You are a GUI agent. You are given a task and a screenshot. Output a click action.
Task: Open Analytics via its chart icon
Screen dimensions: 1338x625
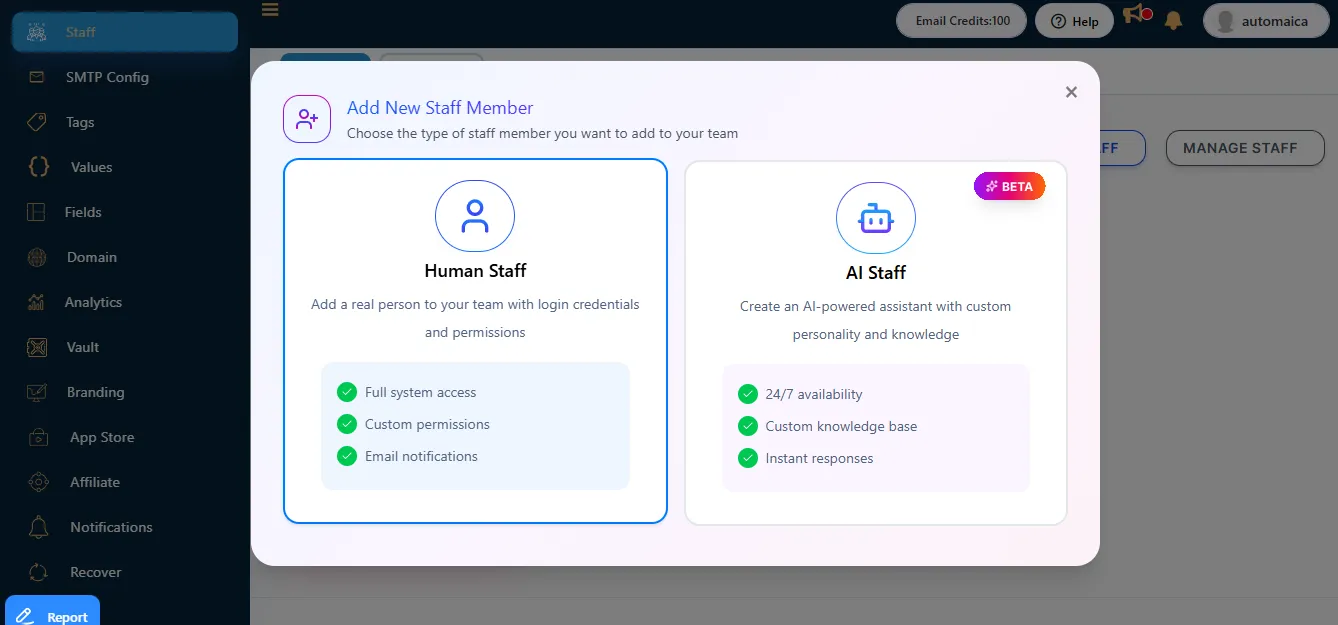click(37, 302)
